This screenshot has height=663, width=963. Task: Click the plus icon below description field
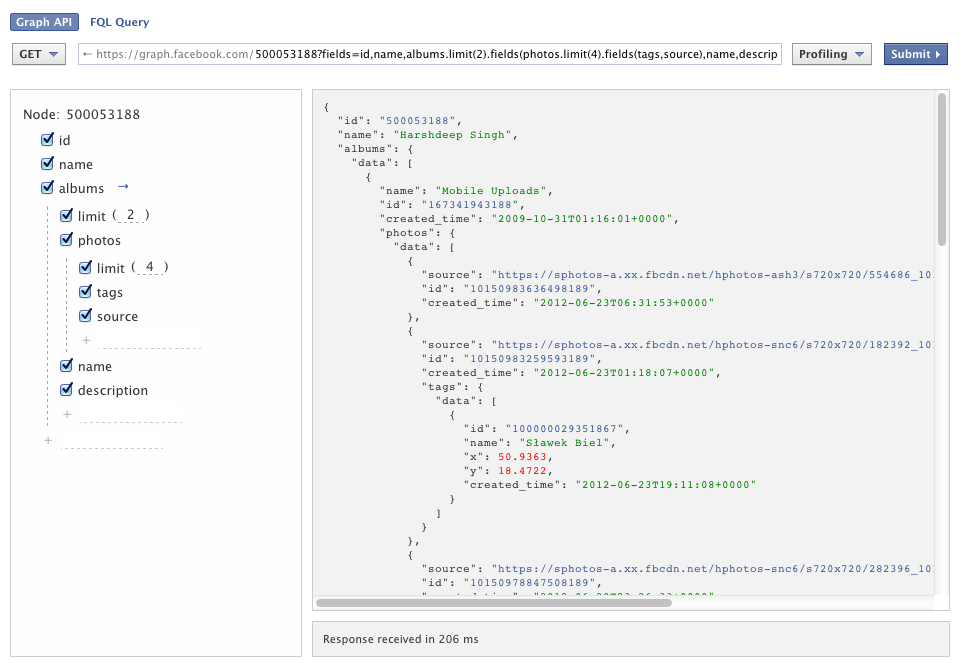click(67, 414)
